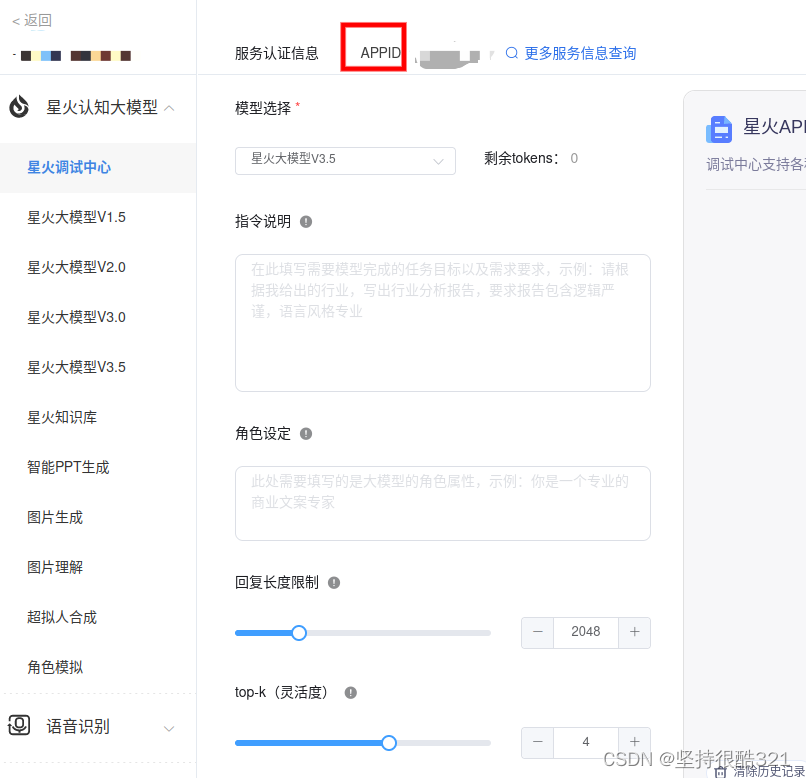Click the APPID label
Image resolution: width=806 pixels, height=778 pixels.
[380, 53]
